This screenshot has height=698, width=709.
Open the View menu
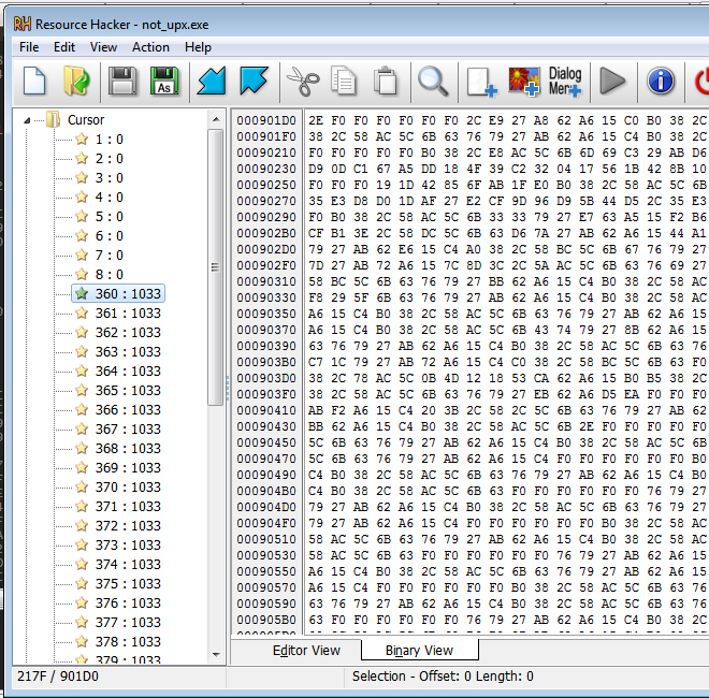[x=104, y=47]
